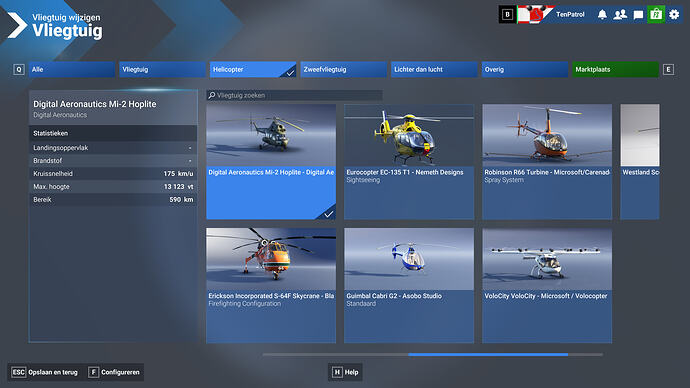Click the Spray System livery label

(504, 180)
